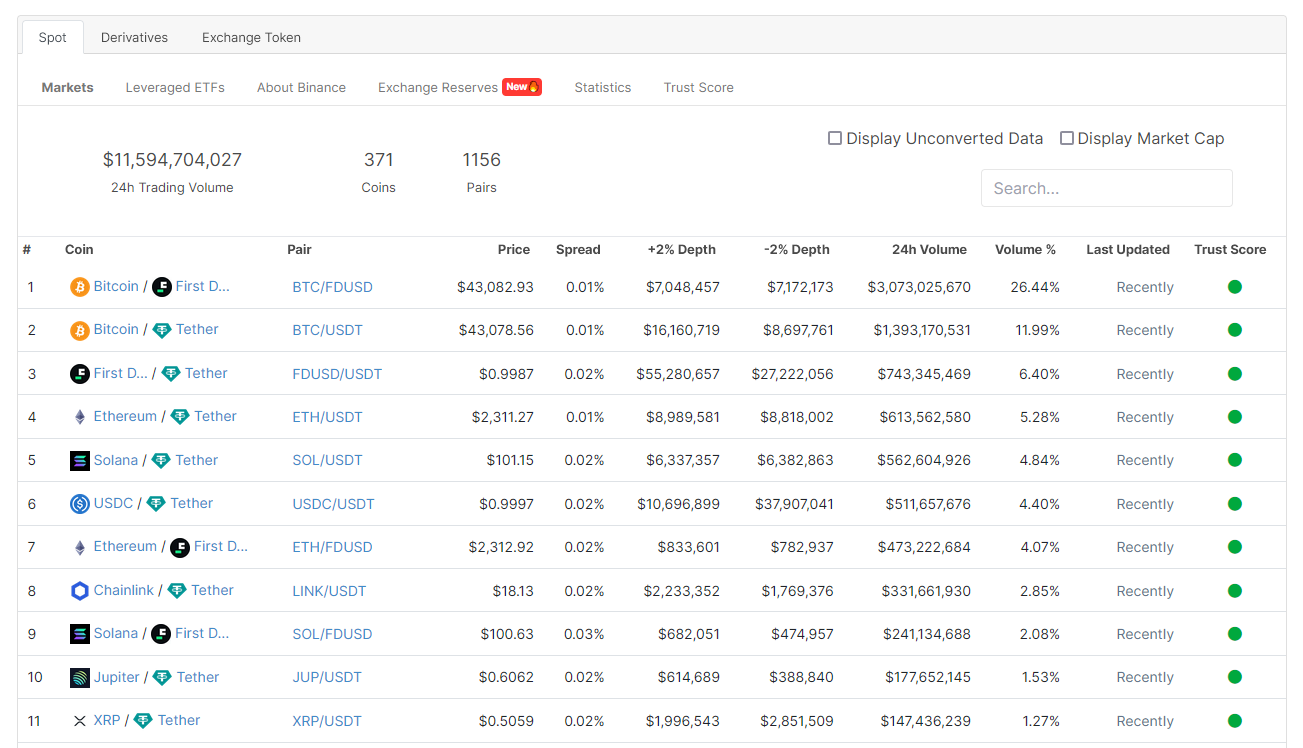
Task: Open the LINK/USDT pair link
Action: point(329,591)
